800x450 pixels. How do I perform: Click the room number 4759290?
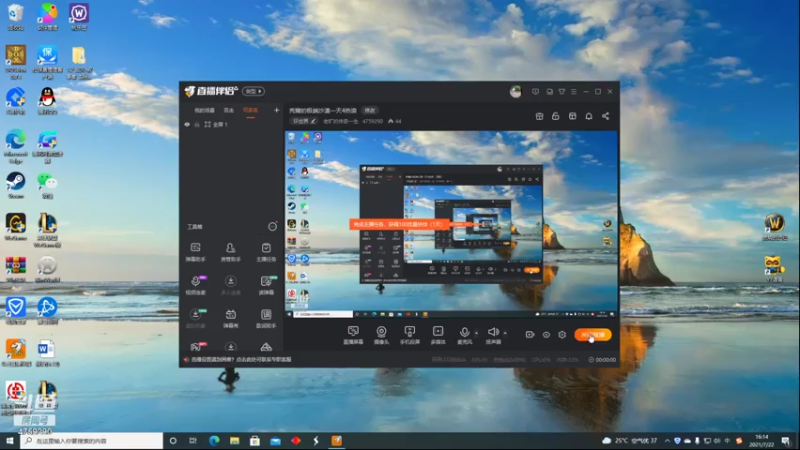click(372, 121)
